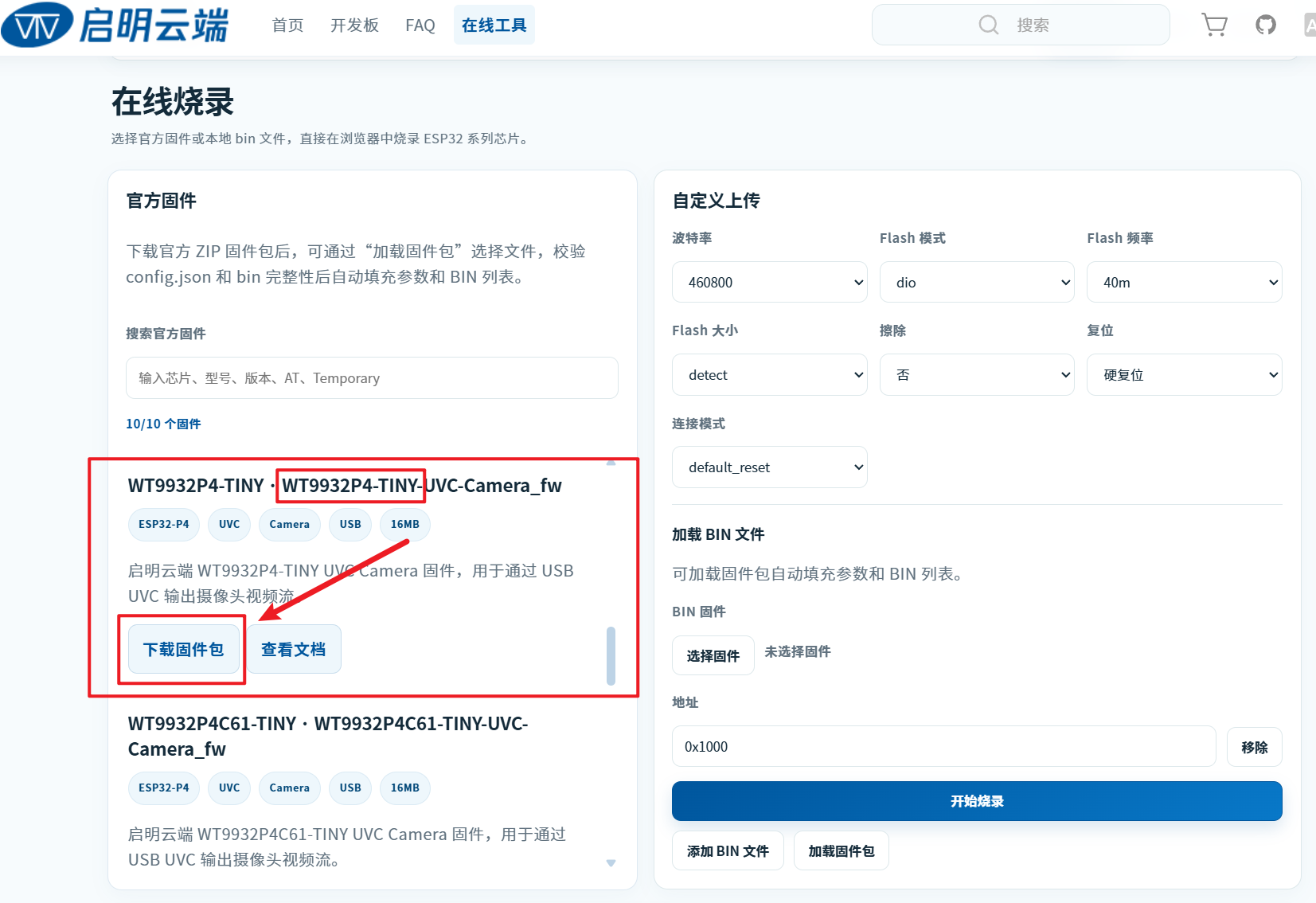Click the 添加 BIN 文件 button
Viewport: 1316px width, 903px height.
pyautogui.click(x=728, y=851)
